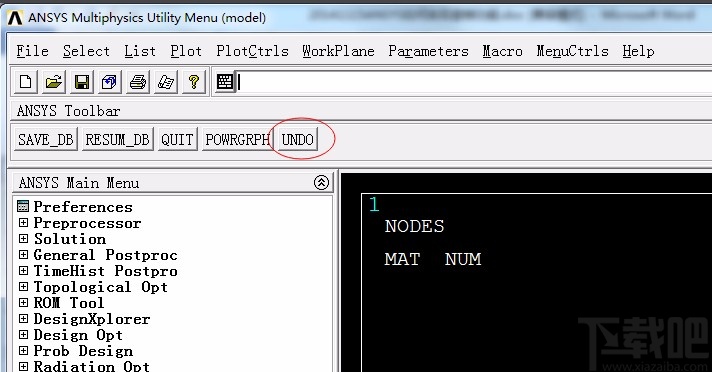Expand the Radiation Opt tree node
Viewport: 712px width, 372px height.
point(23,366)
